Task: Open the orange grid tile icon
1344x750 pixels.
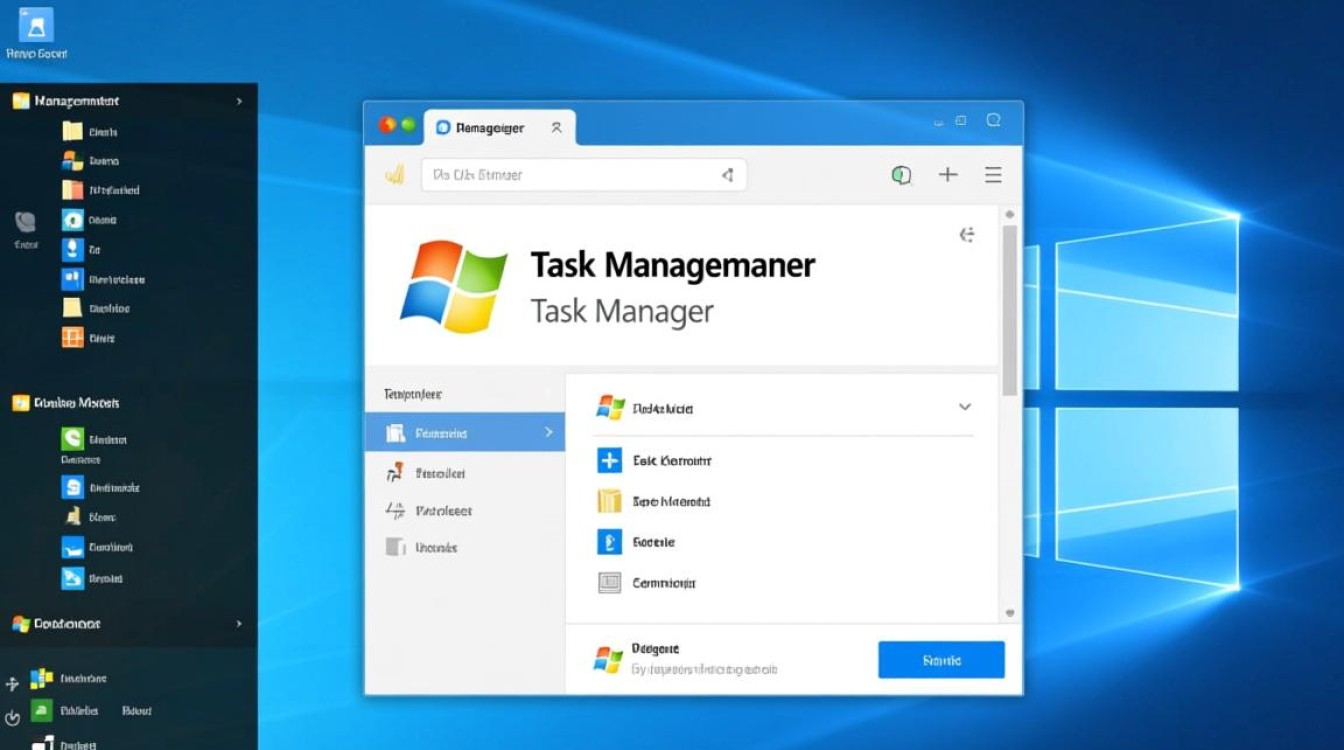Action: [x=72, y=338]
